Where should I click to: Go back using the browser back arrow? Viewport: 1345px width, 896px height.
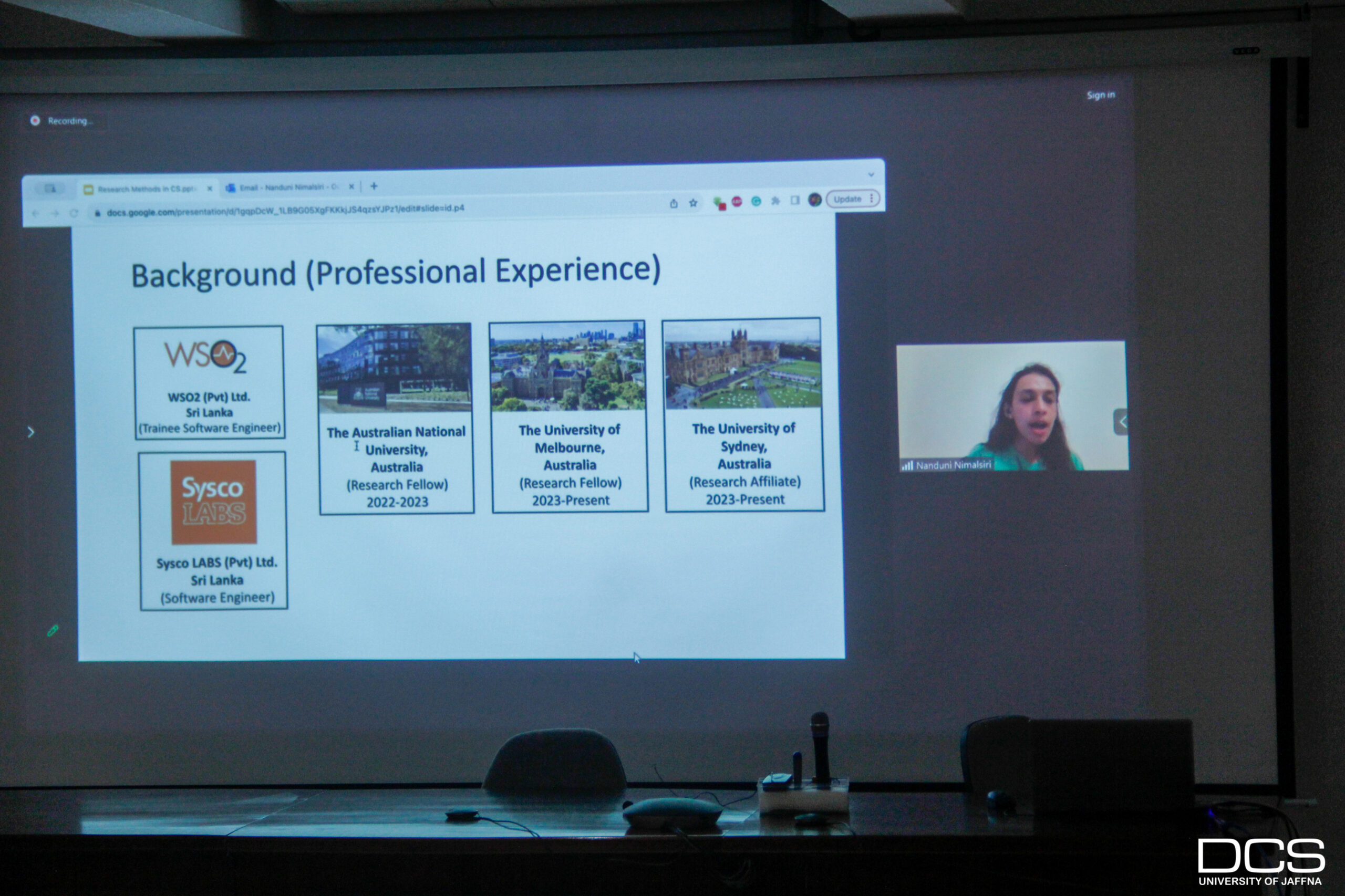pos(35,214)
